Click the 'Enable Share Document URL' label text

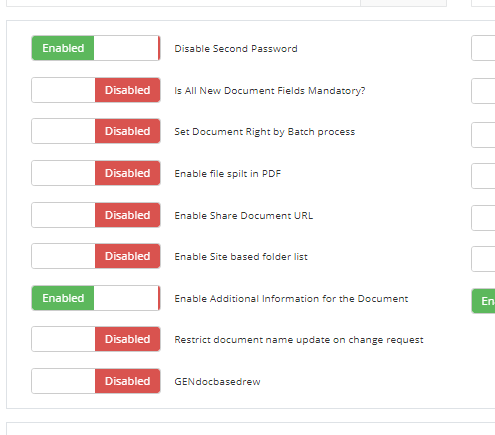click(244, 216)
